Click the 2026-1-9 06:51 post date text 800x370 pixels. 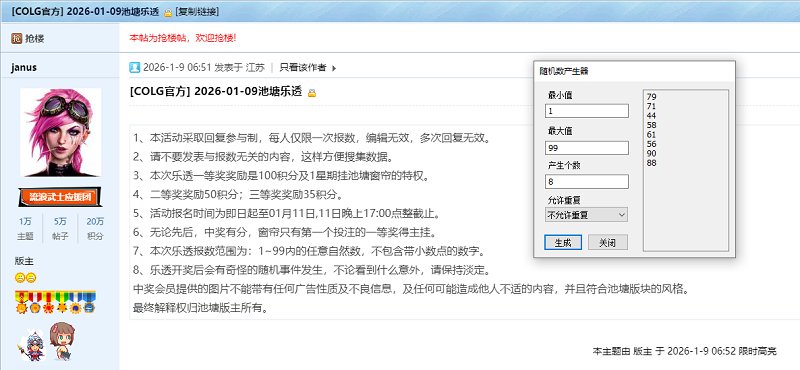tap(177, 67)
